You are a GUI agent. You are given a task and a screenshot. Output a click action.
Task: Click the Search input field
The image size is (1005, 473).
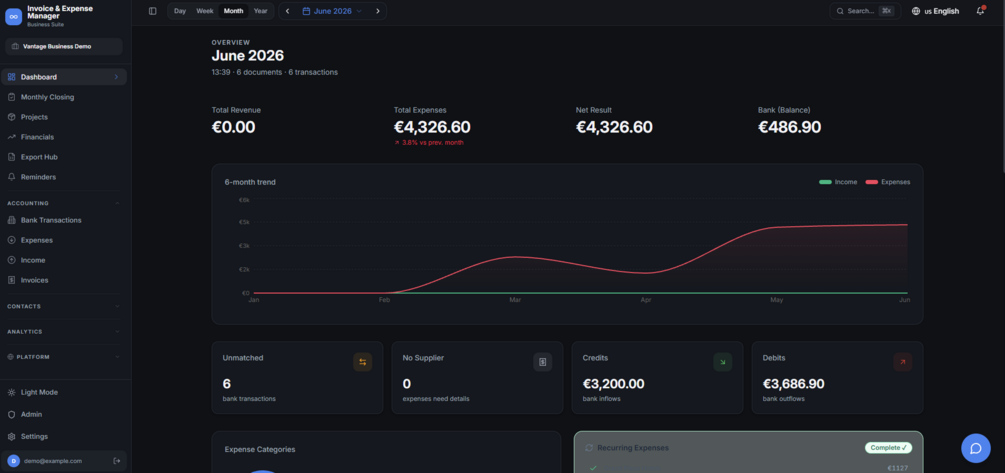click(x=865, y=11)
